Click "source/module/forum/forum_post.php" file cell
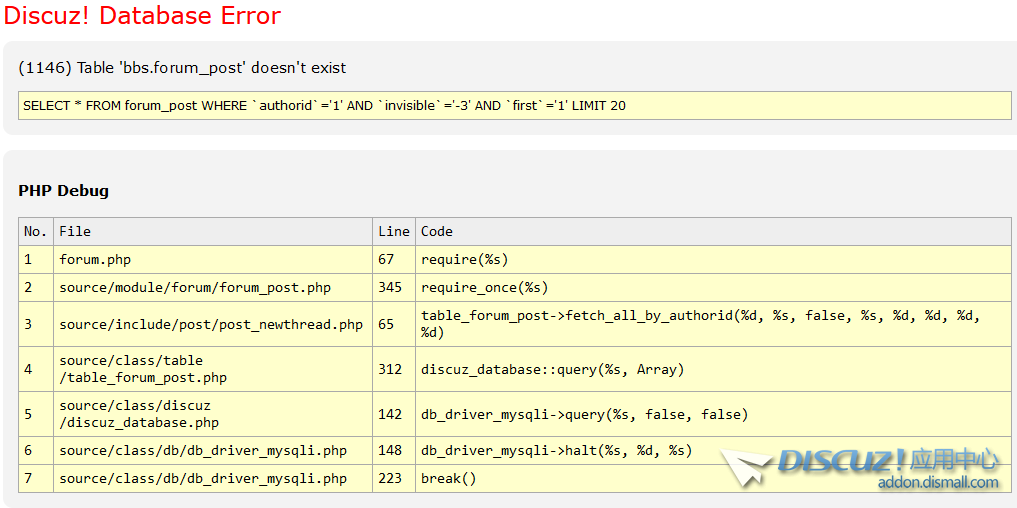1017x508 pixels. pos(213,287)
